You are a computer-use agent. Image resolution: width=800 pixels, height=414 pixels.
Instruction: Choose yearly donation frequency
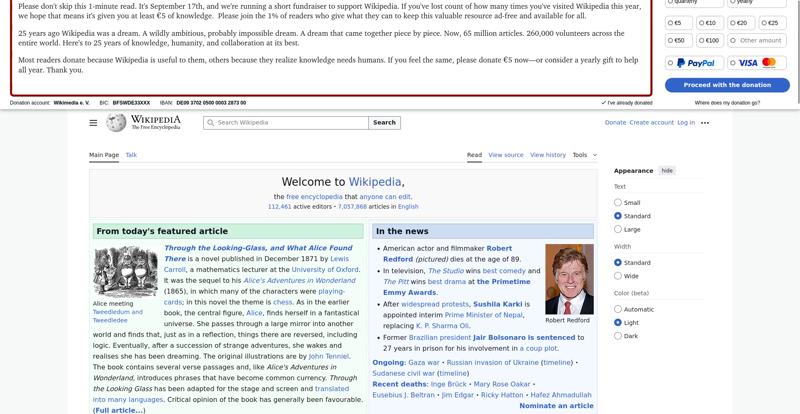click(x=757, y=3)
